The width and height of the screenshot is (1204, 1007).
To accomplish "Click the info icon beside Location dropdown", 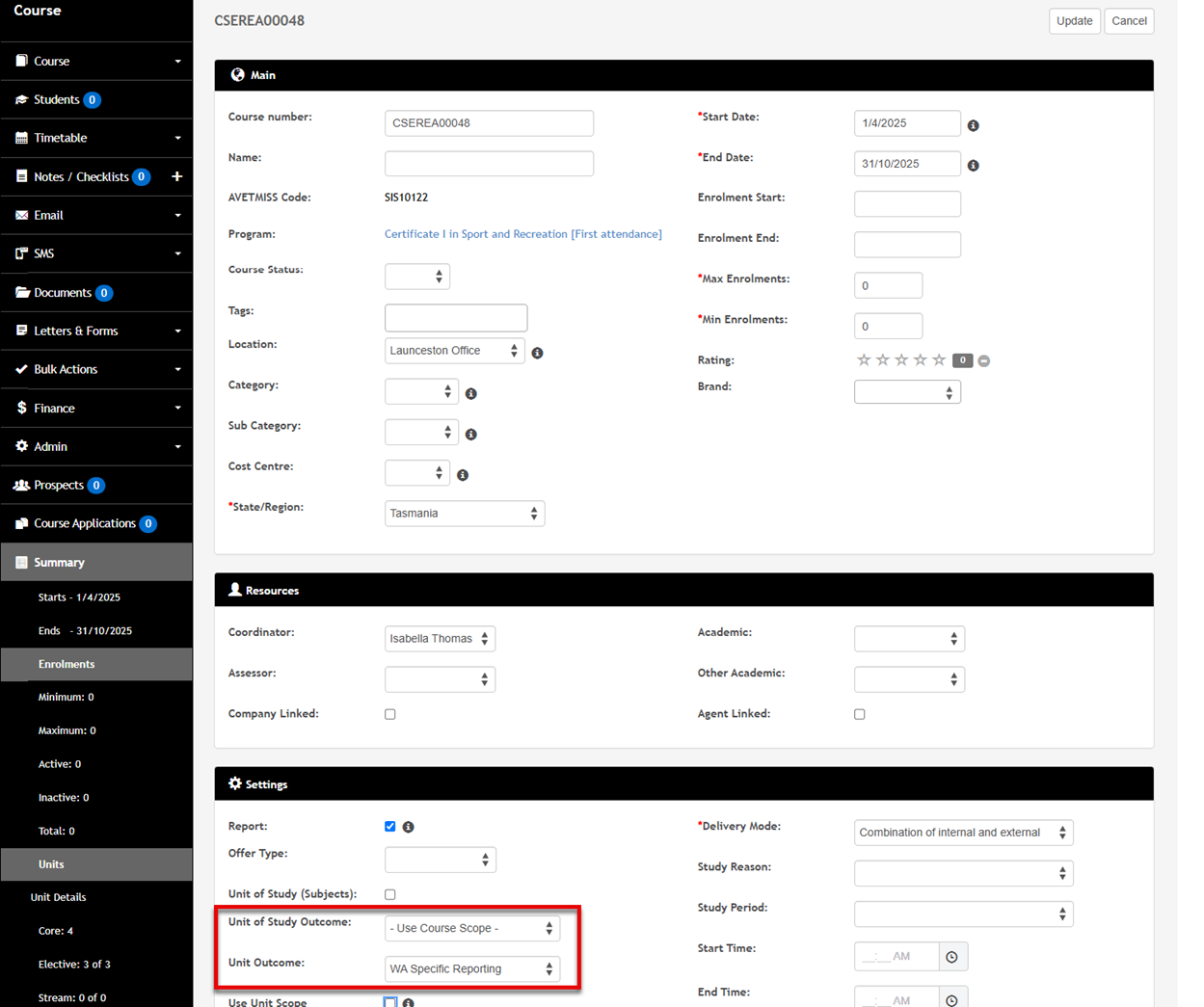I will [538, 353].
